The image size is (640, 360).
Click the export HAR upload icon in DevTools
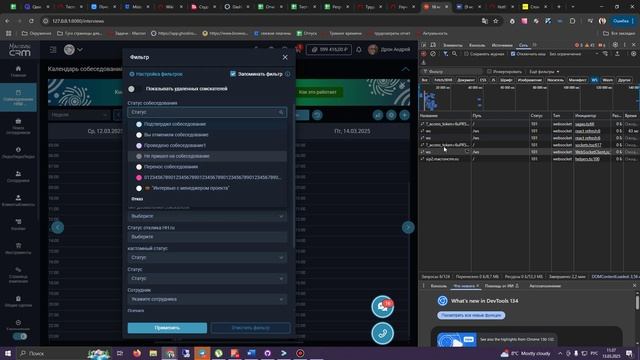pos(617,54)
